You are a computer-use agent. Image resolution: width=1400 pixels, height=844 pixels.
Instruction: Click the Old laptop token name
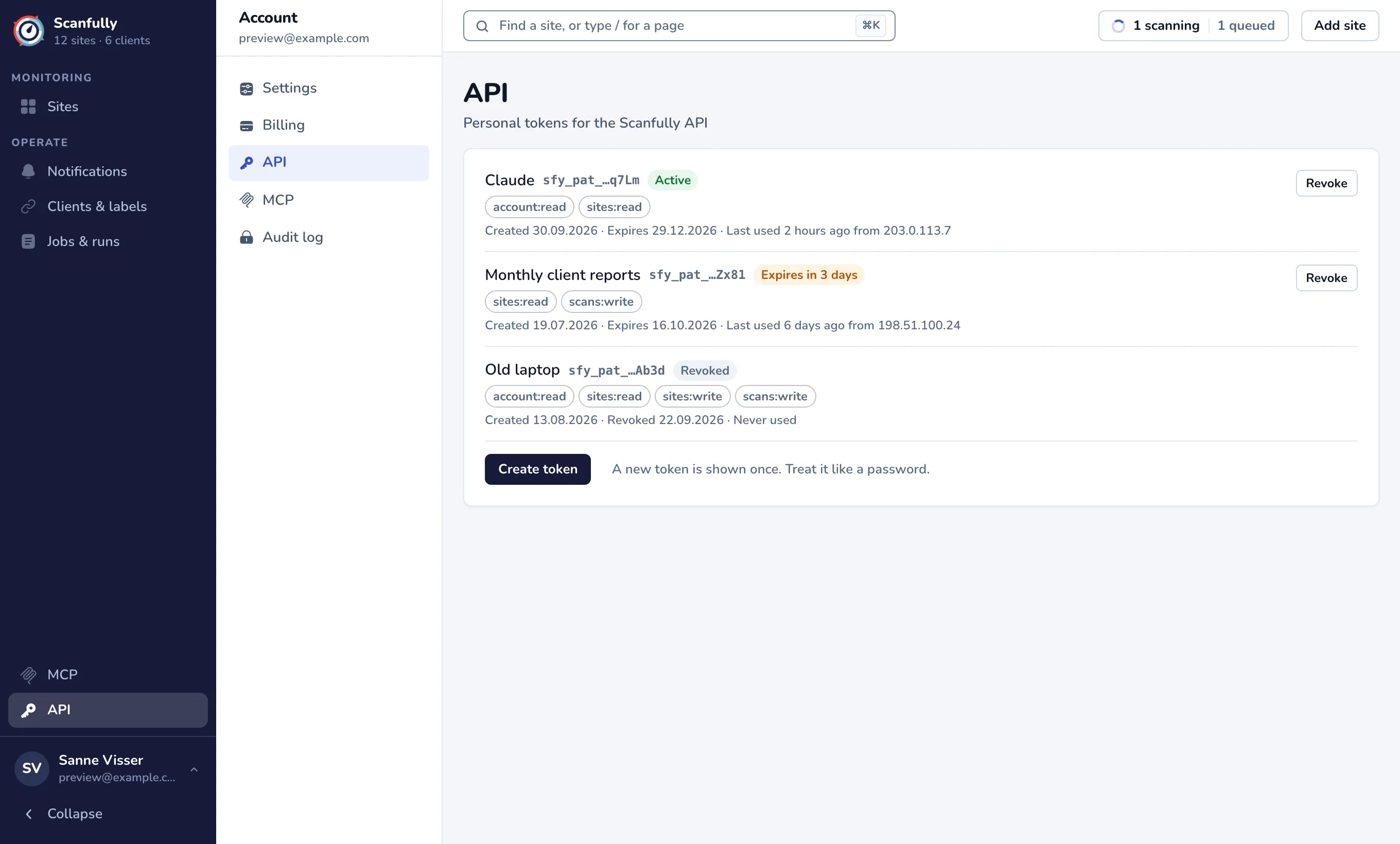[522, 370]
